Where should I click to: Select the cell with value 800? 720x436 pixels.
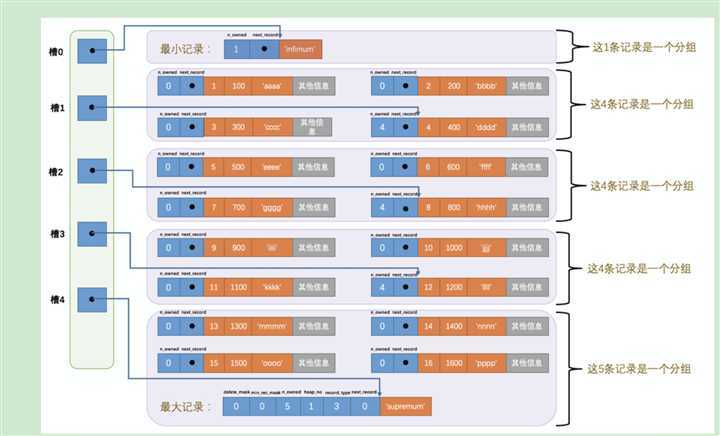click(454, 207)
